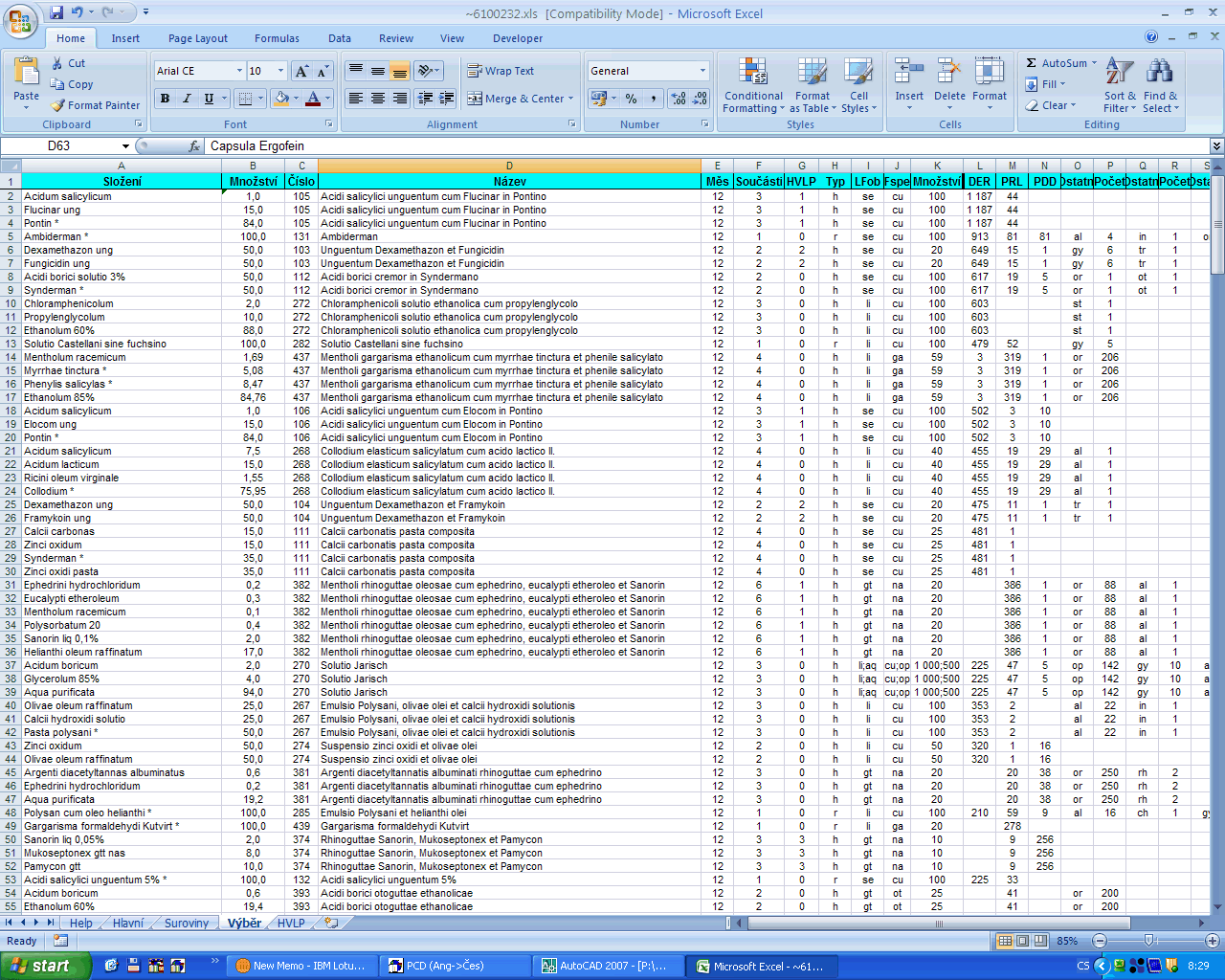Open New Memo - IBM Lotus taskbar item
Viewport: 1225px width, 980px height.
pyautogui.click(x=302, y=966)
